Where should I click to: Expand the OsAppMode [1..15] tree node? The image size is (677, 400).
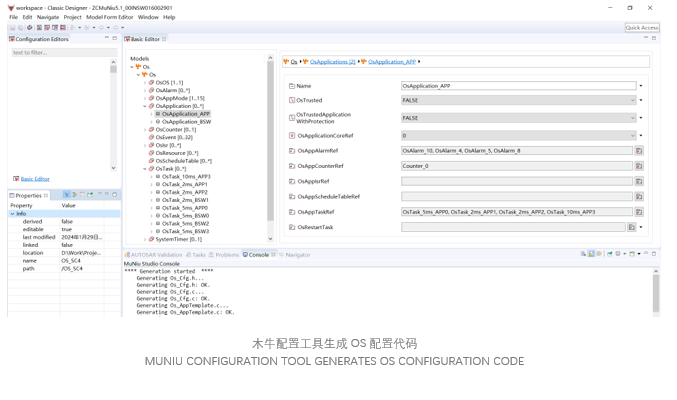(x=145, y=98)
